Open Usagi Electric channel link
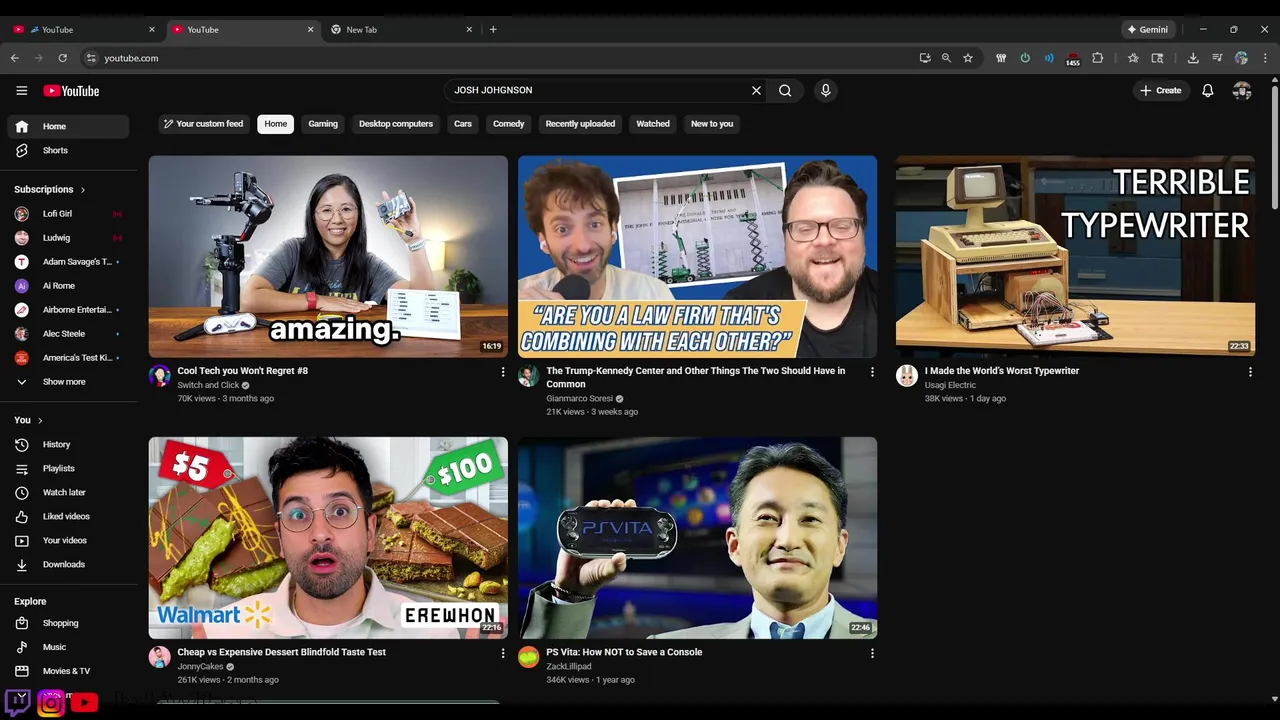 [950, 385]
